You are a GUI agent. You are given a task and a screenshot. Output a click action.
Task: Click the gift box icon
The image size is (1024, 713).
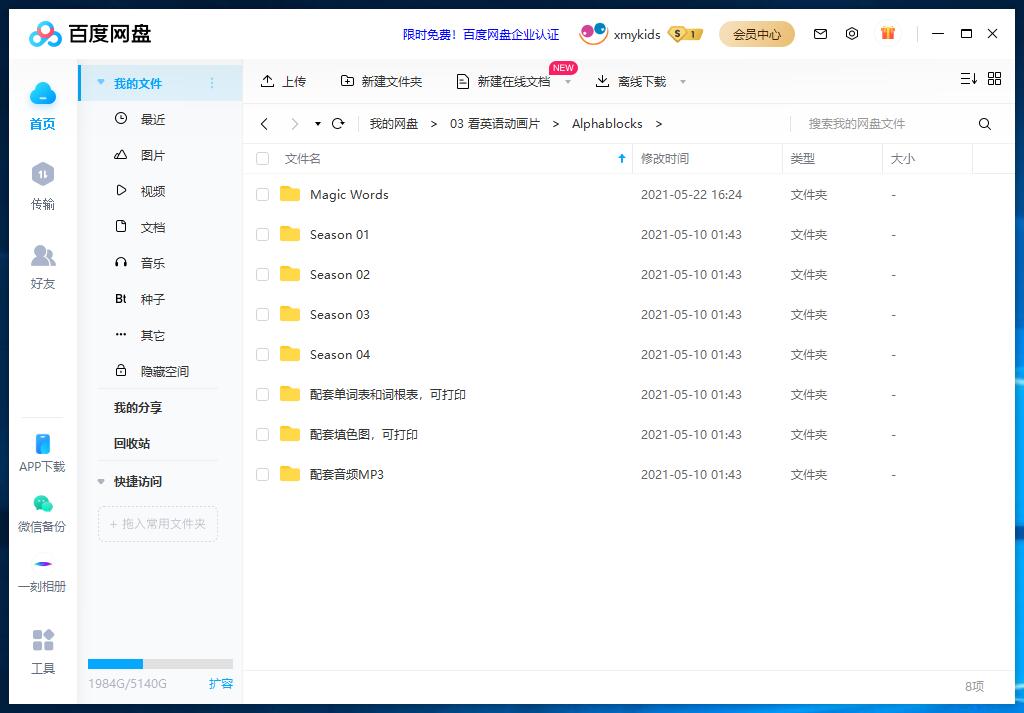[888, 33]
